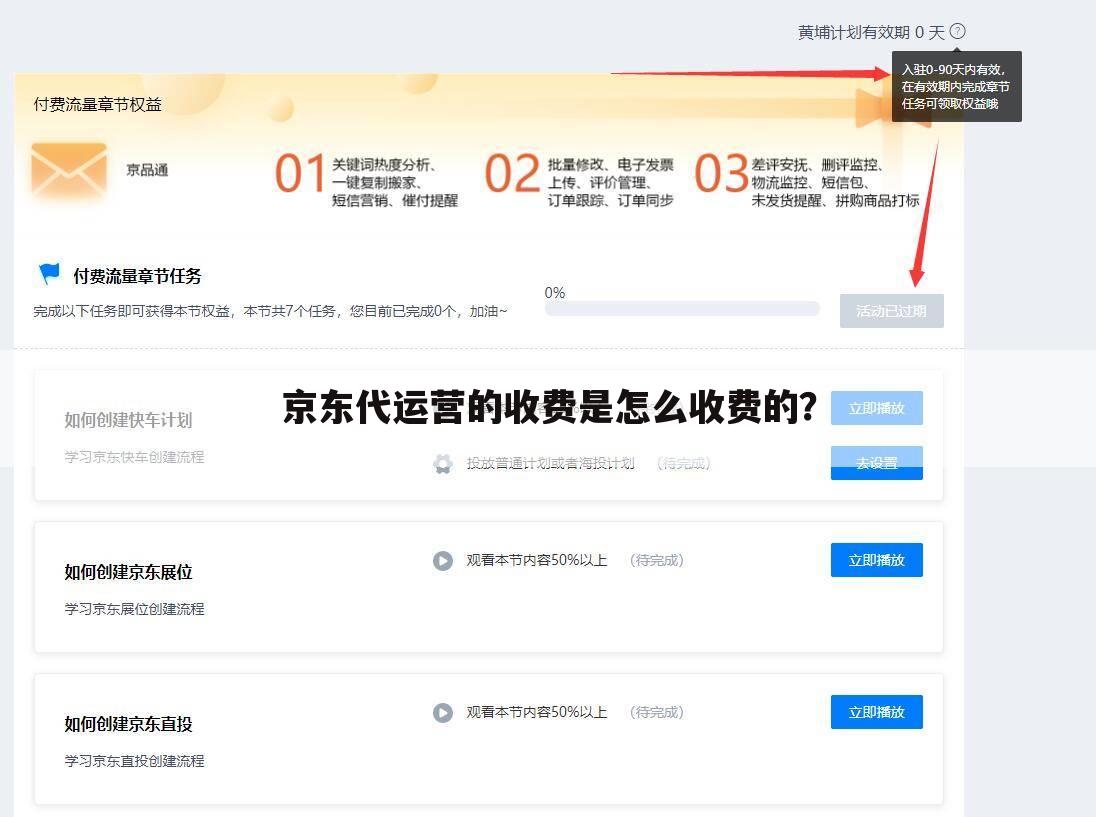Click the blue flag icon beside 付费流量章节任务

49,274
